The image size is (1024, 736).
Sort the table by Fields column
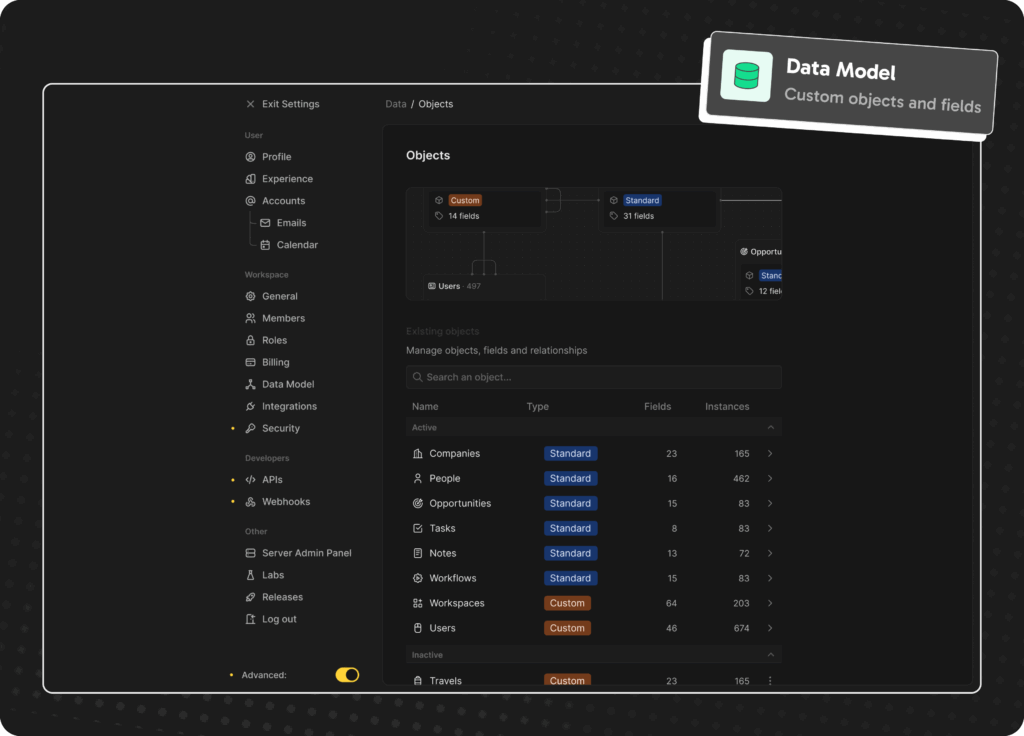(657, 407)
